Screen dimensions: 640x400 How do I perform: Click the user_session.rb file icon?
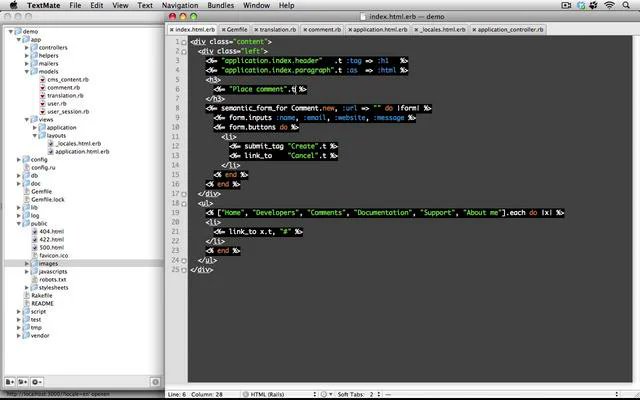42,111
